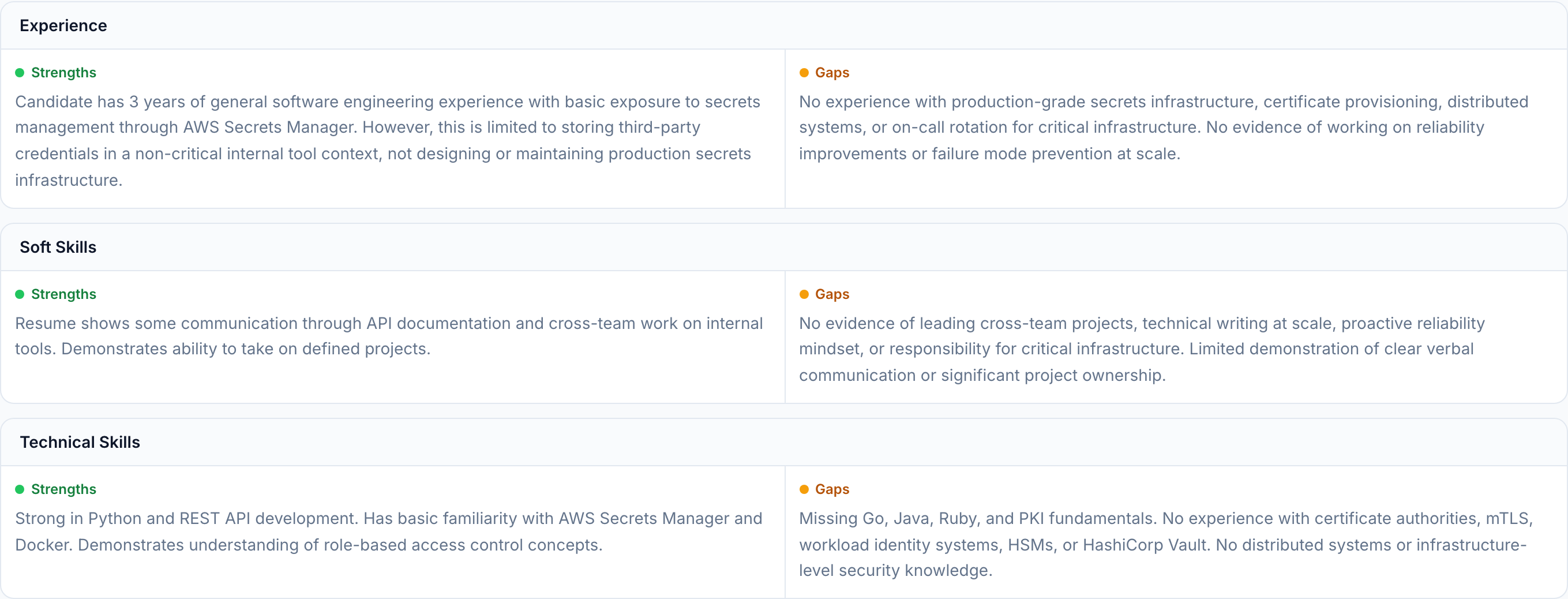Image resolution: width=1568 pixels, height=599 pixels.
Task: Click the green dot beside Soft Skills Strengths
Action: 20,294
